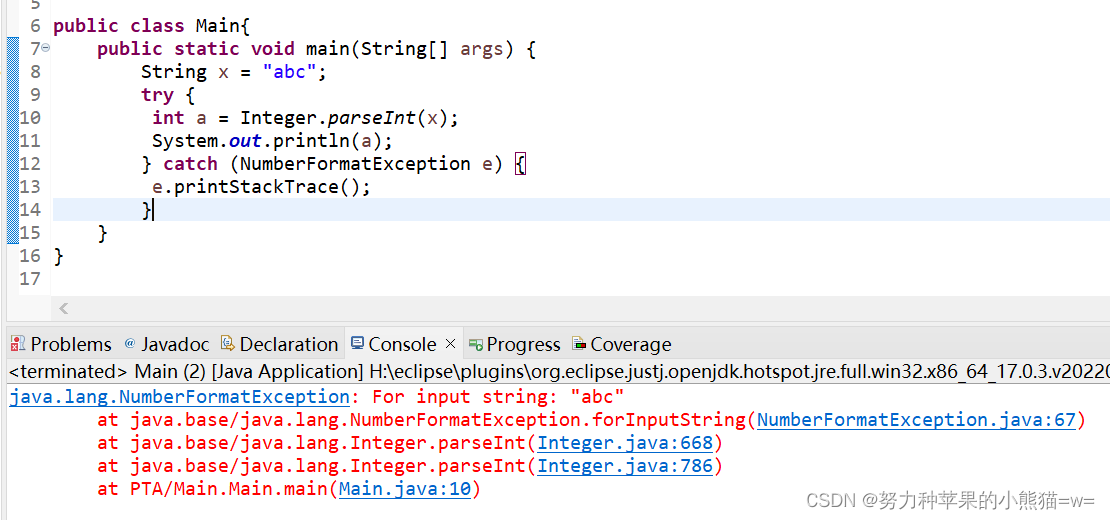Screen dimensions: 1110x520
Task: Click the try keyword on line 9
Action: click(x=157, y=96)
